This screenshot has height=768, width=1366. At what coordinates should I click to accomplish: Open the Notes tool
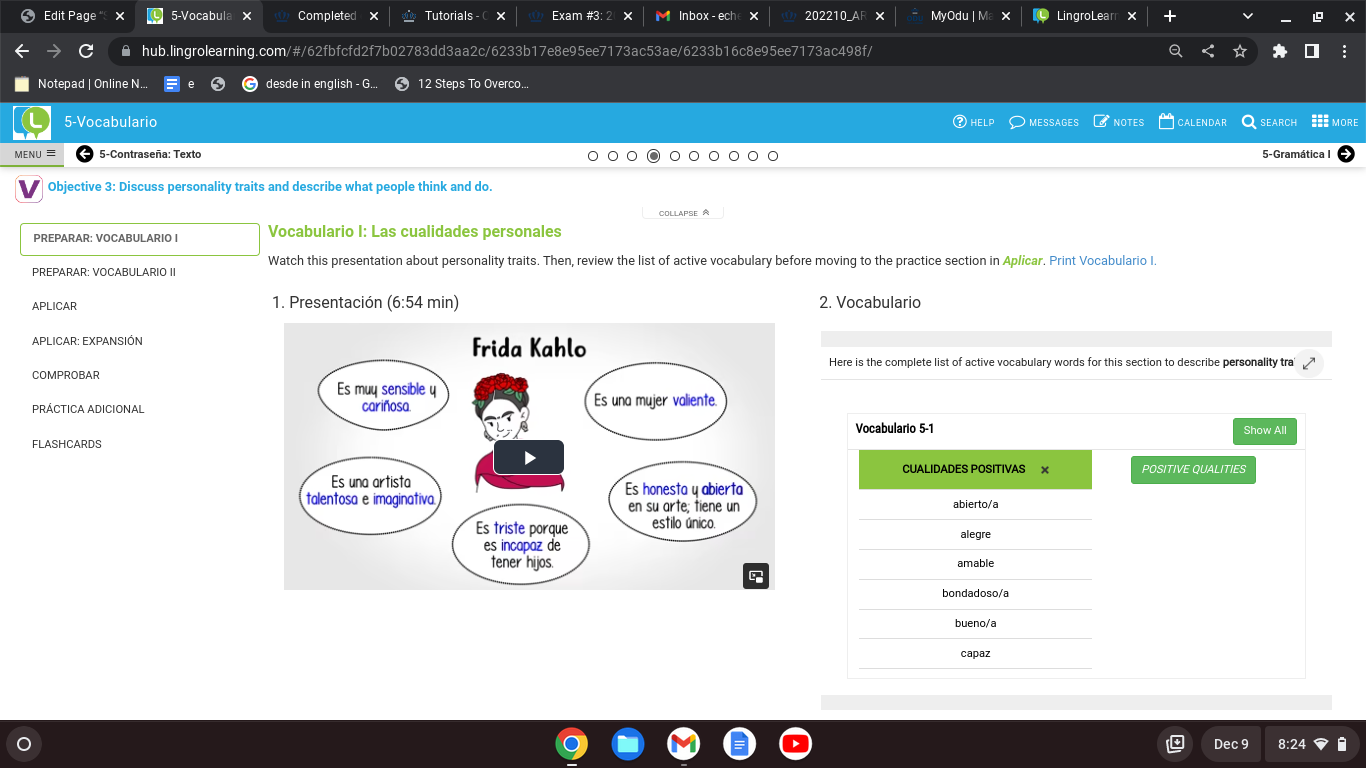(x=1119, y=122)
